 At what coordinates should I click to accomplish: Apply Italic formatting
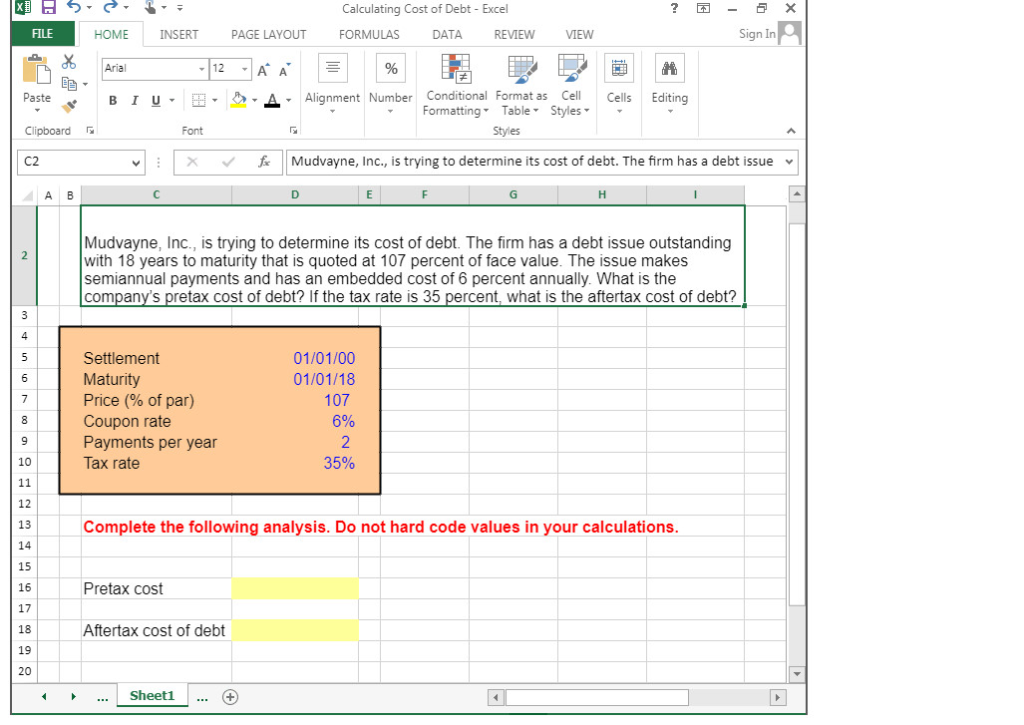point(134,100)
